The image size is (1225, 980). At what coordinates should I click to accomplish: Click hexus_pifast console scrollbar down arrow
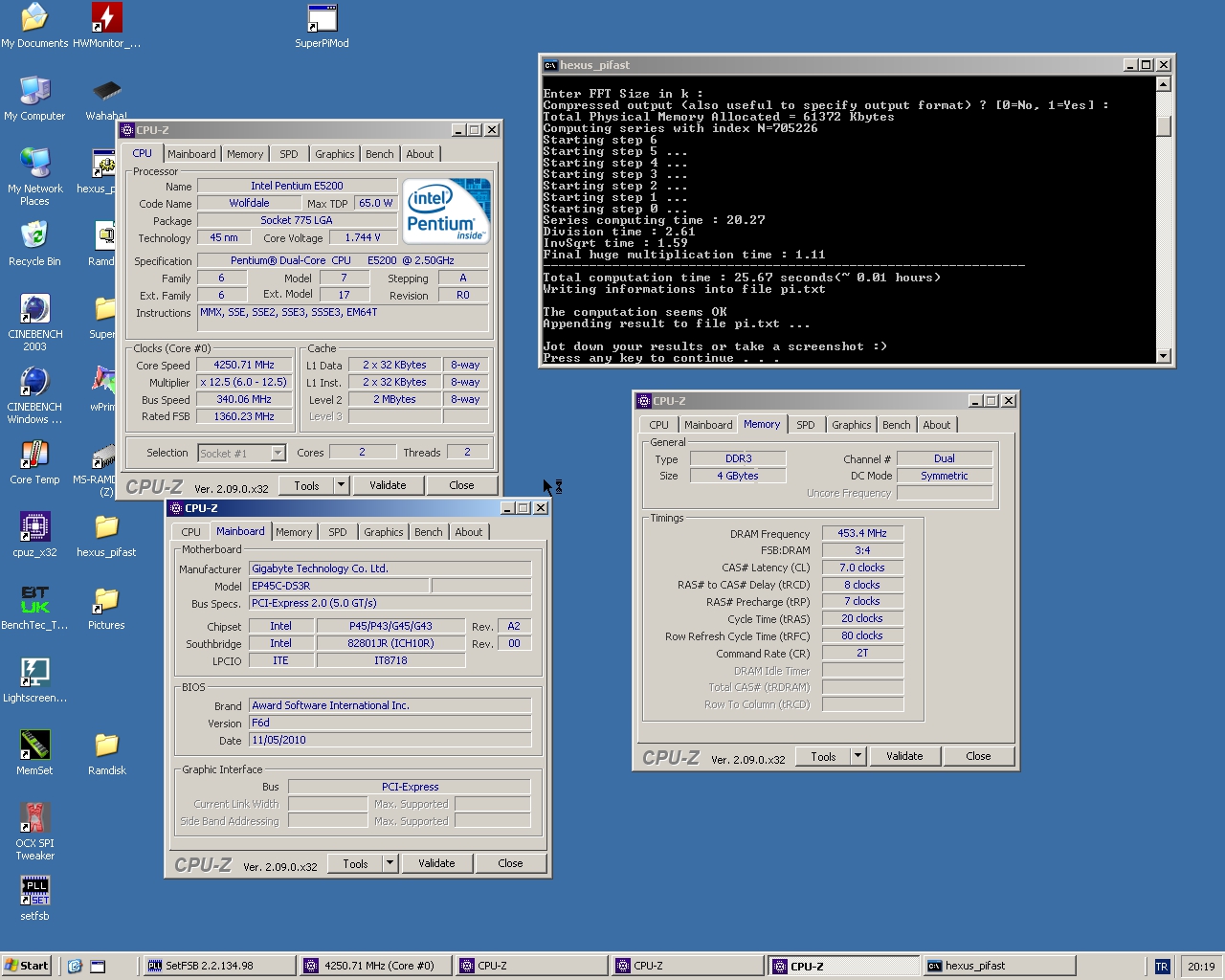click(1164, 356)
